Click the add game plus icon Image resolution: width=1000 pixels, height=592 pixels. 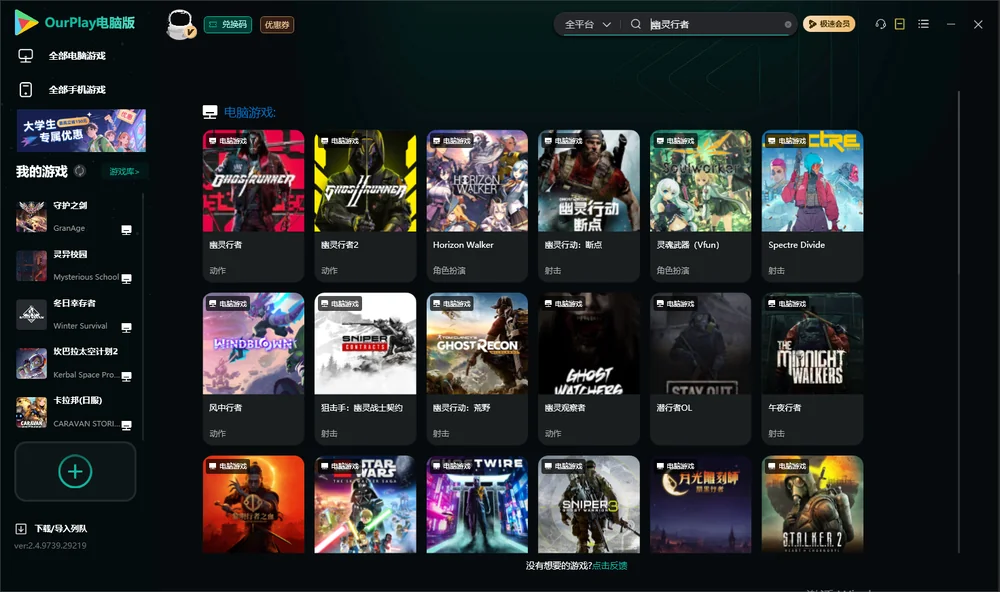(75, 471)
